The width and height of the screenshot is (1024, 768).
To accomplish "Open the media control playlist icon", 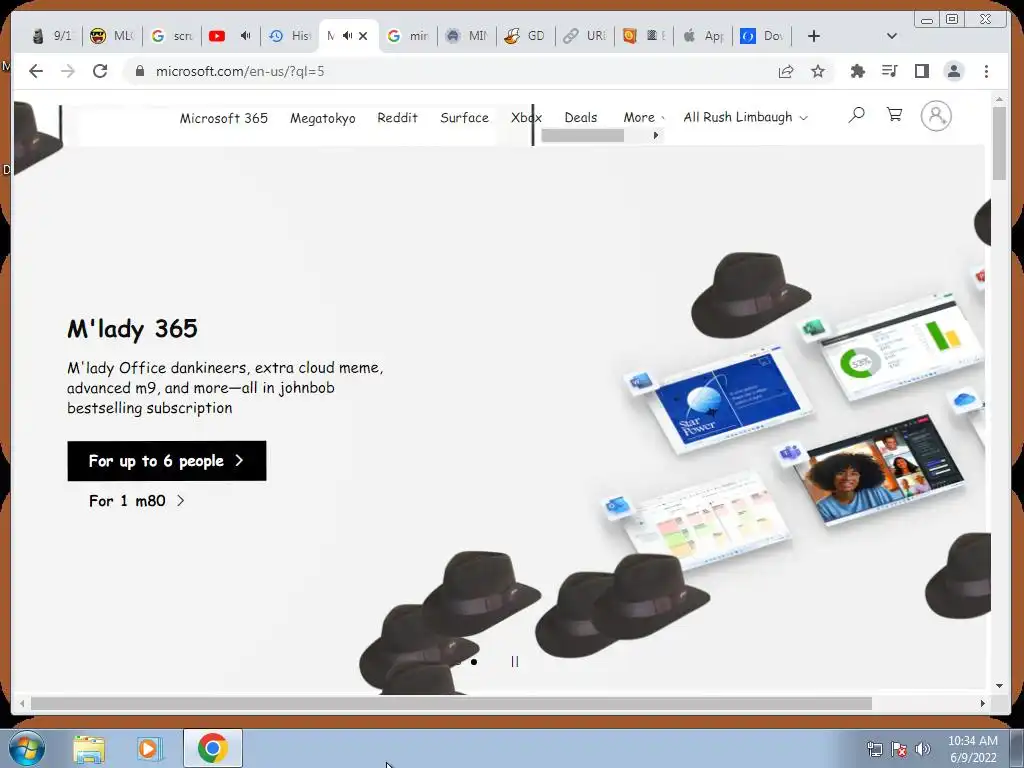I will click(x=889, y=71).
